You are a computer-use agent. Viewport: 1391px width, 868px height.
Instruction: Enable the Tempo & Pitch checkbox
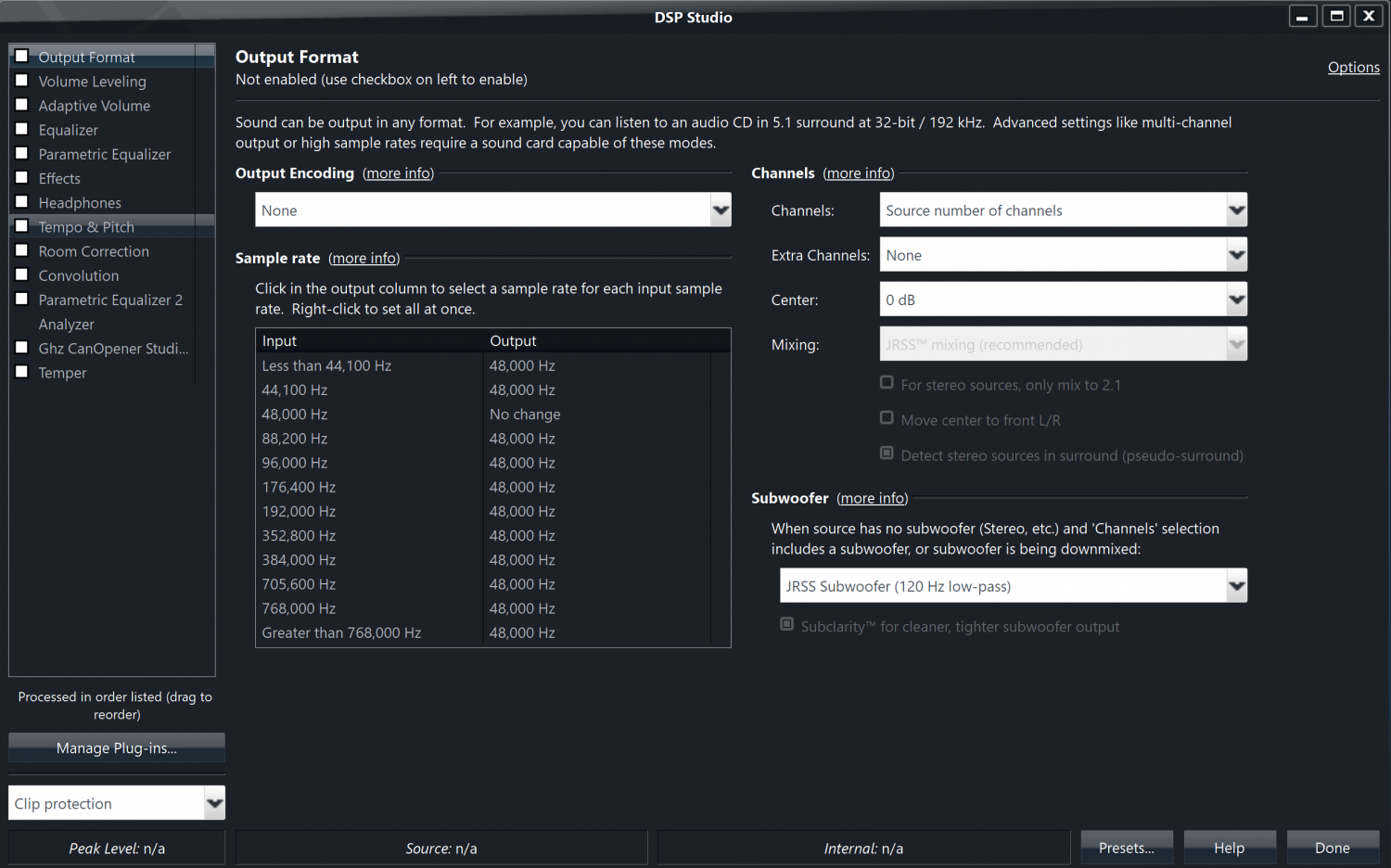pyautogui.click(x=22, y=225)
